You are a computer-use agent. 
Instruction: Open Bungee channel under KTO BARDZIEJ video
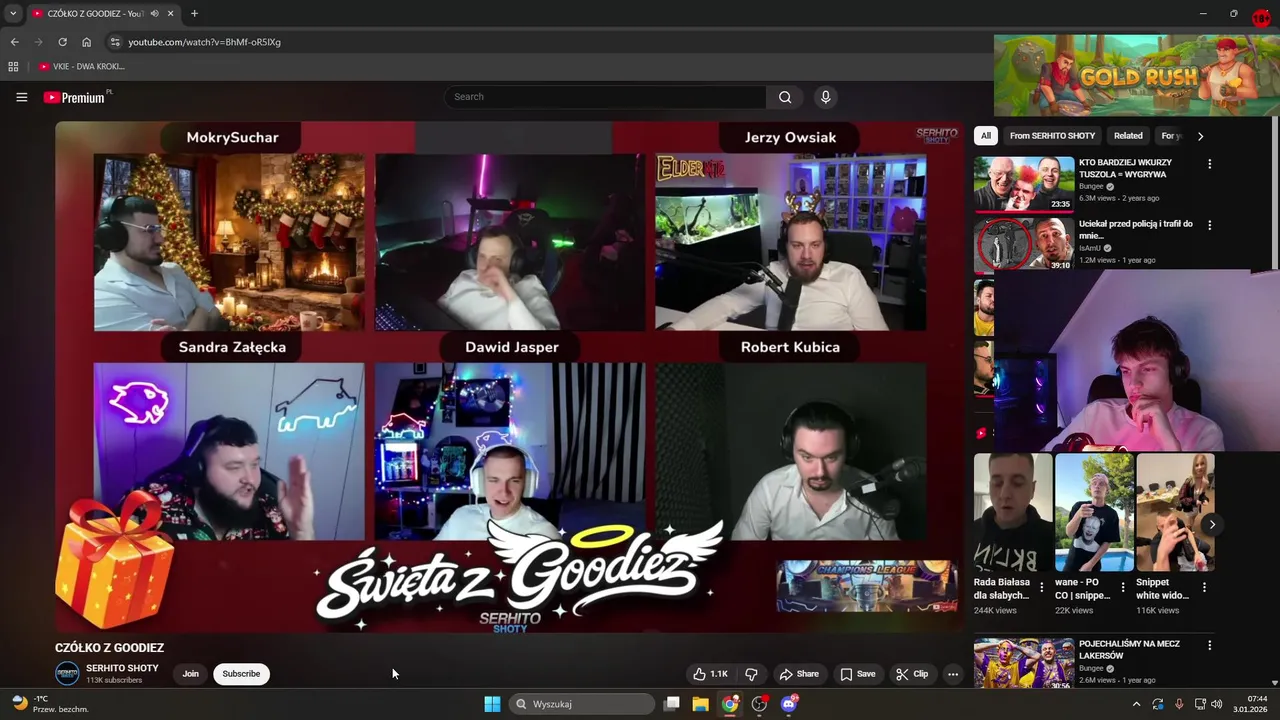pyautogui.click(x=1091, y=186)
